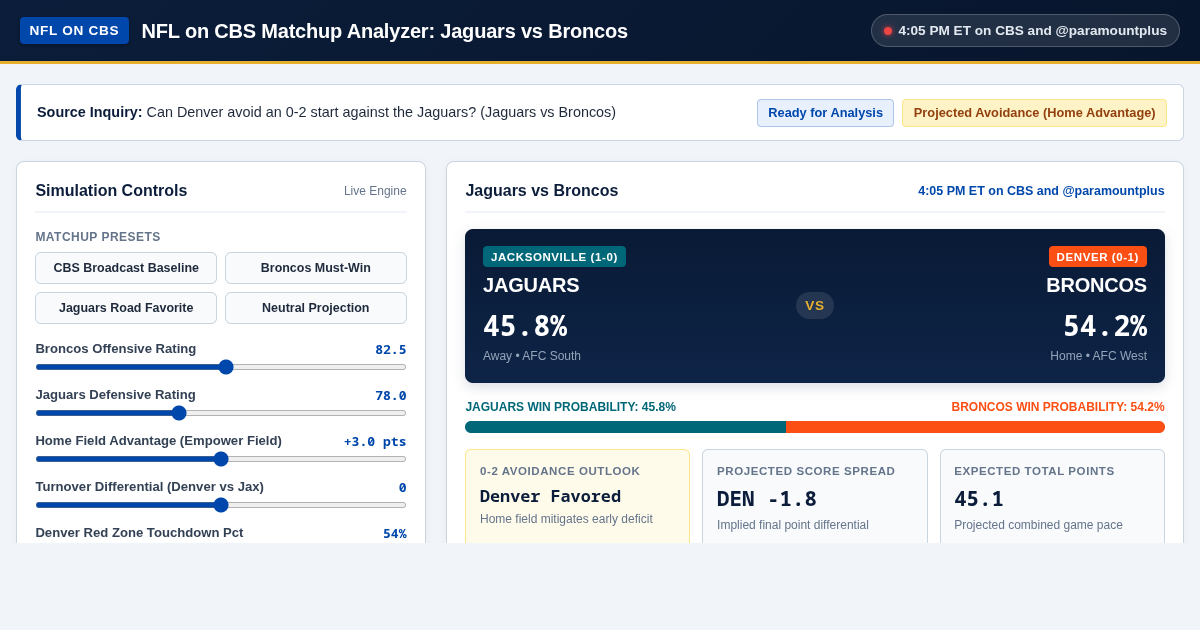Viewport: 1200px width, 630px height.
Task: Open the 0-2 Avoidance Outlook card
Action: (x=577, y=497)
